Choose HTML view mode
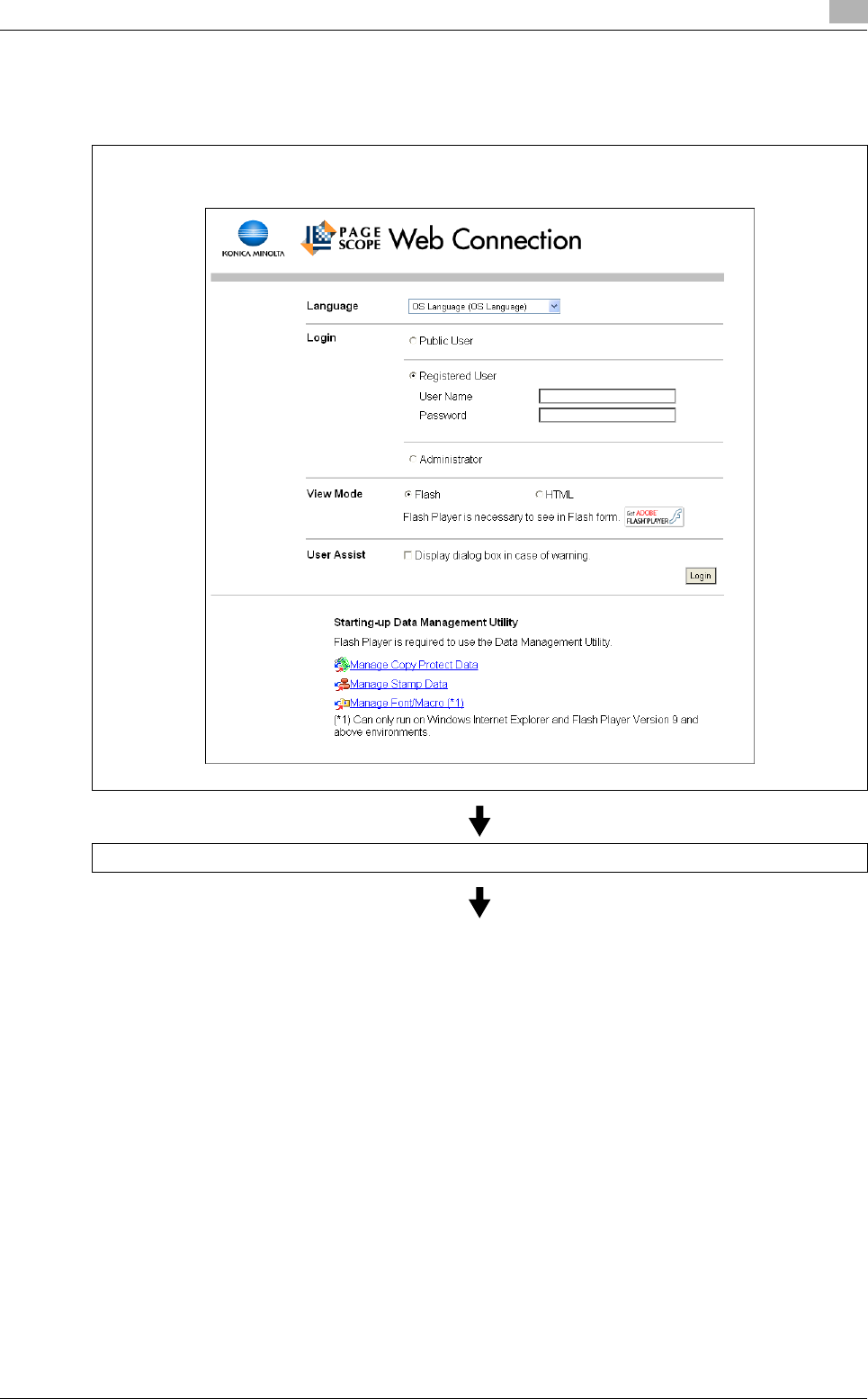The height and width of the screenshot is (1399, 868). point(539,494)
